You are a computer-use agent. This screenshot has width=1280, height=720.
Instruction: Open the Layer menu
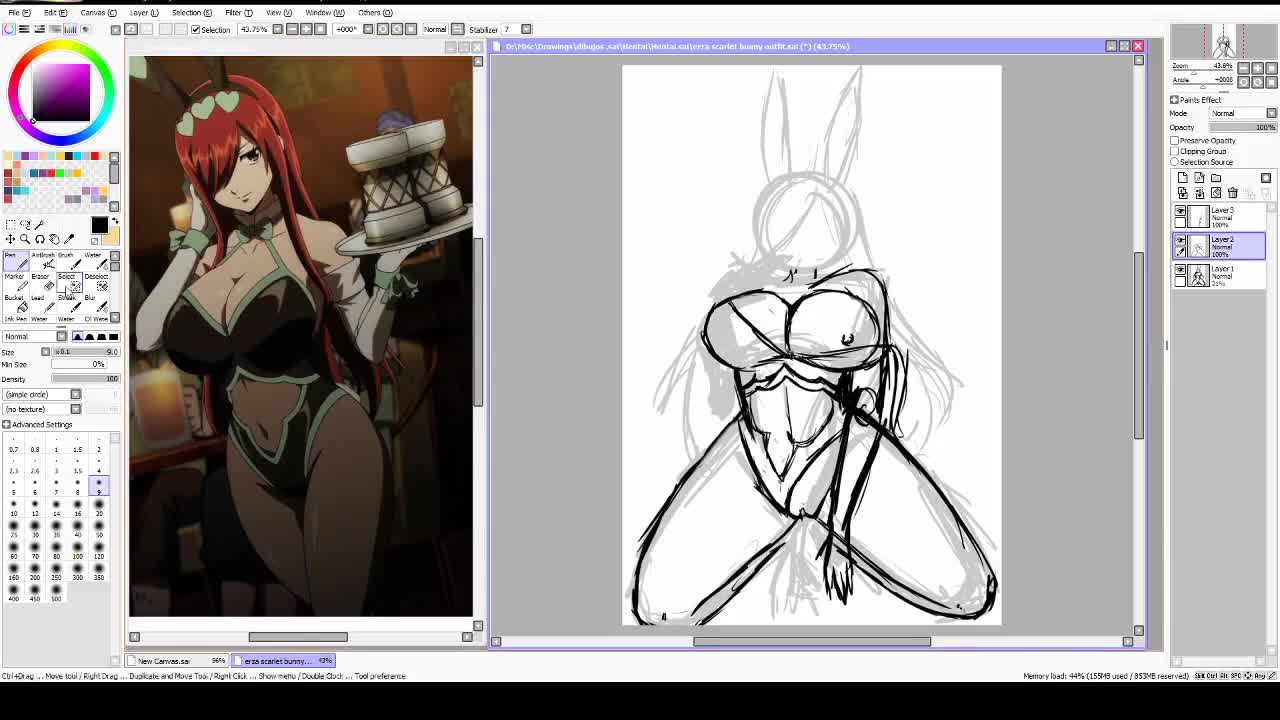[x=143, y=12]
